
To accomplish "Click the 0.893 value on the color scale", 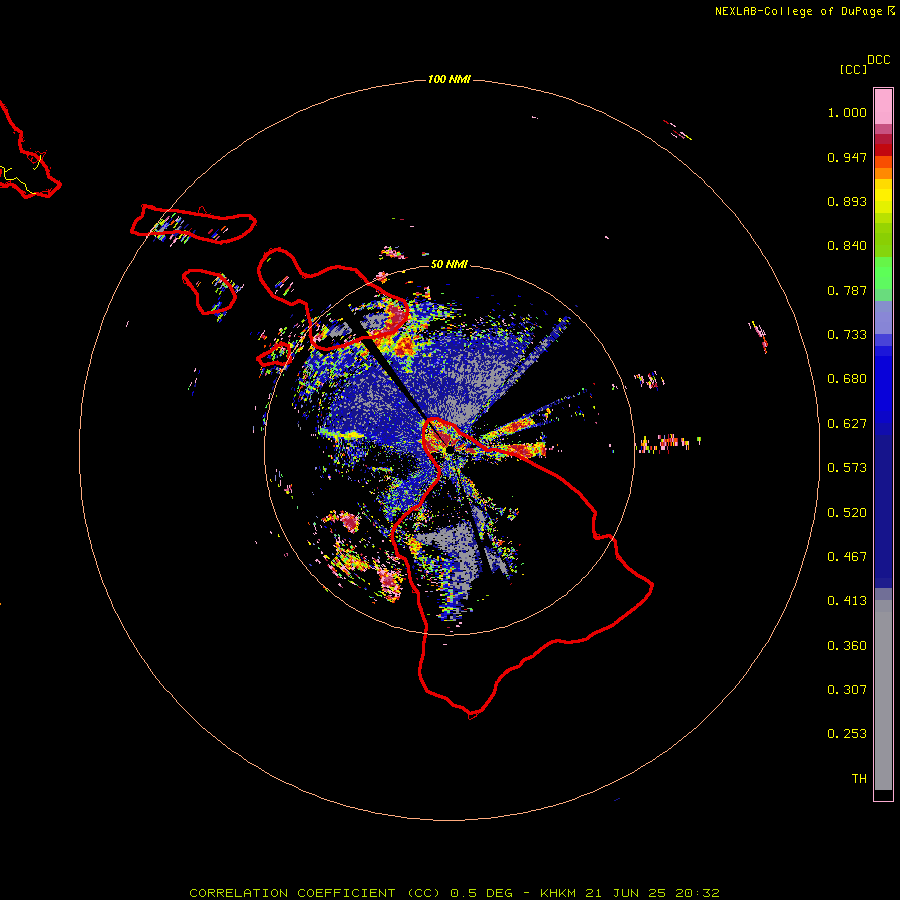I will pyautogui.click(x=847, y=201).
